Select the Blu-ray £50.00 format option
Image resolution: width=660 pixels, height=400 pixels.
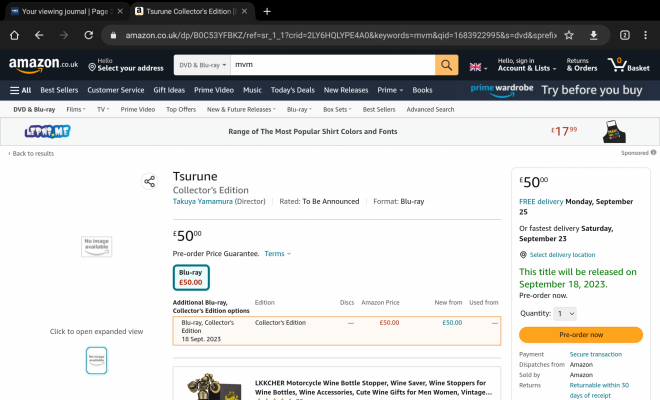point(191,277)
